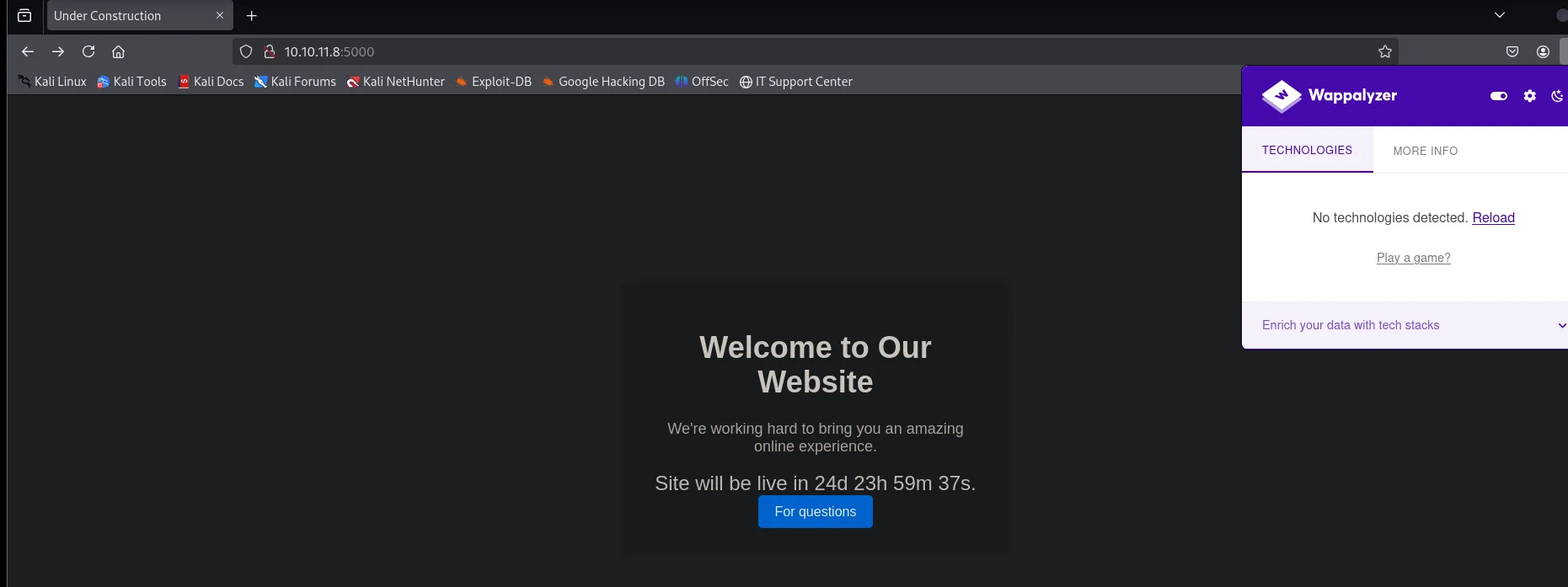
Task: Open the Kali Tools bookmark
Action: [x=131, y=82]
